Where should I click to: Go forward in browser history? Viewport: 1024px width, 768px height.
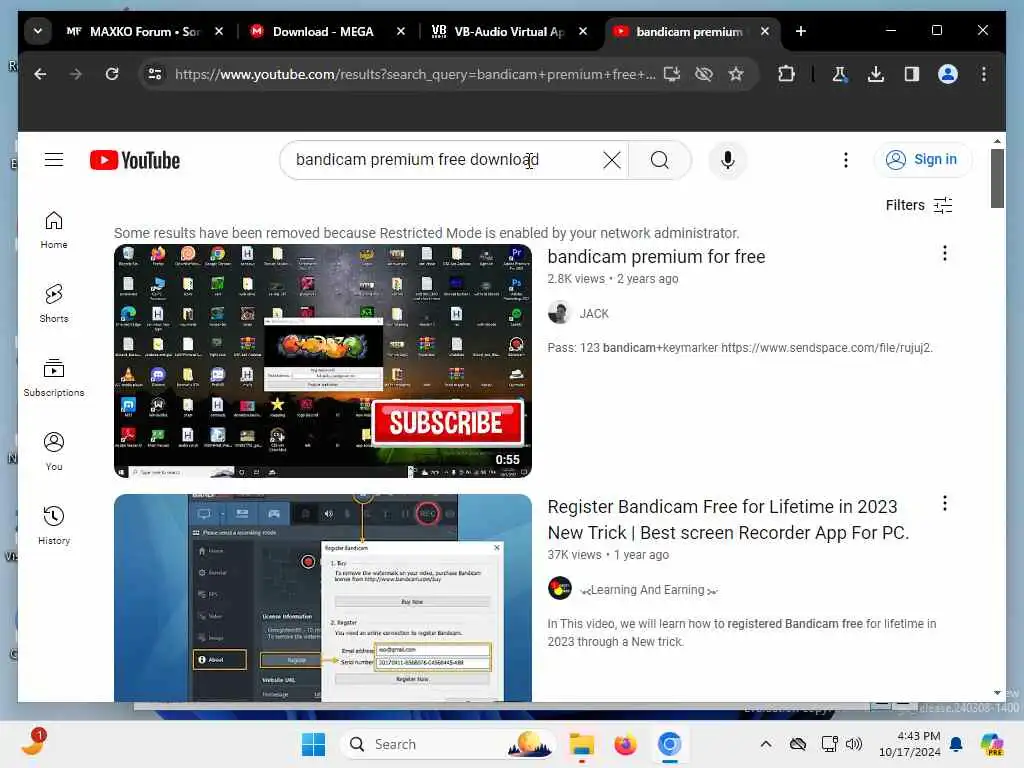tap(76, 74)
